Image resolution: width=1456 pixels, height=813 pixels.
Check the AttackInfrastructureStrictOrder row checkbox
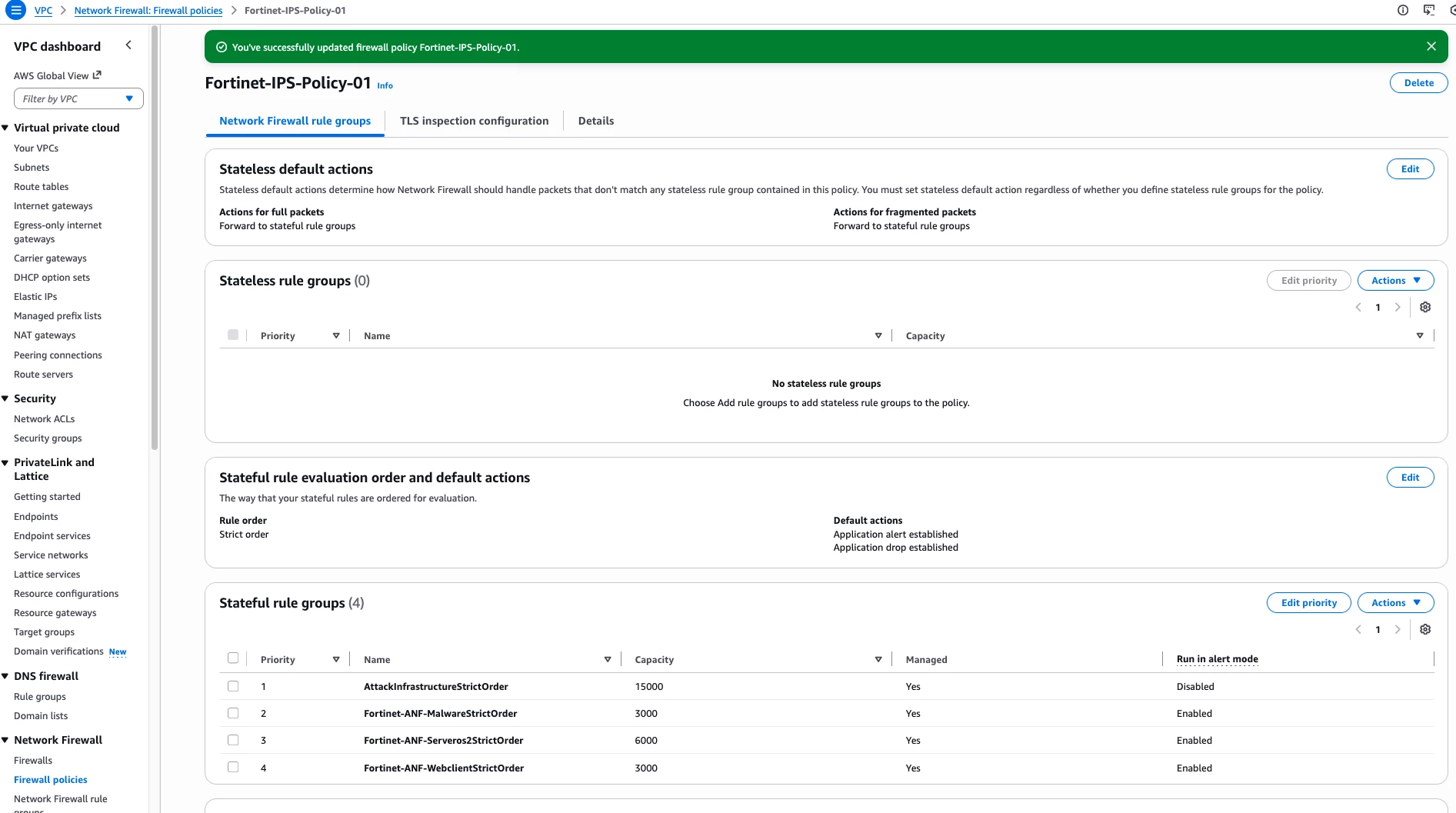(x=233, y=686)
